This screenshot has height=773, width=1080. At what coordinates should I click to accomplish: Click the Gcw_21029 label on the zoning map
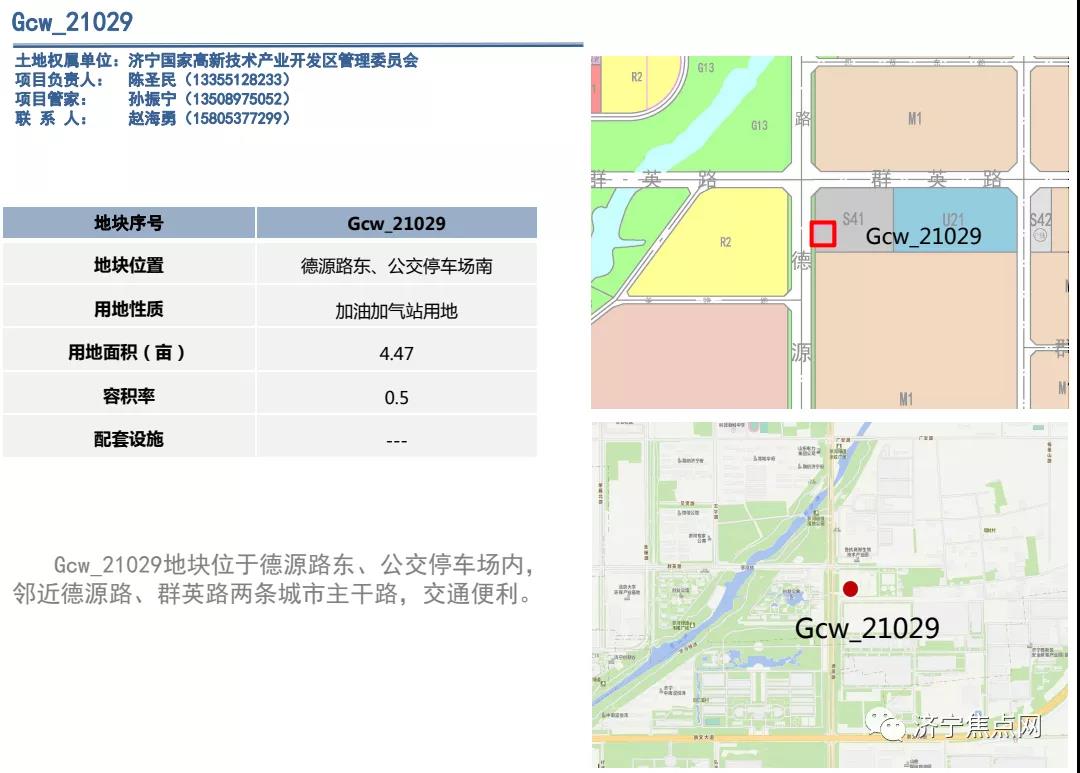click(923, 236)
